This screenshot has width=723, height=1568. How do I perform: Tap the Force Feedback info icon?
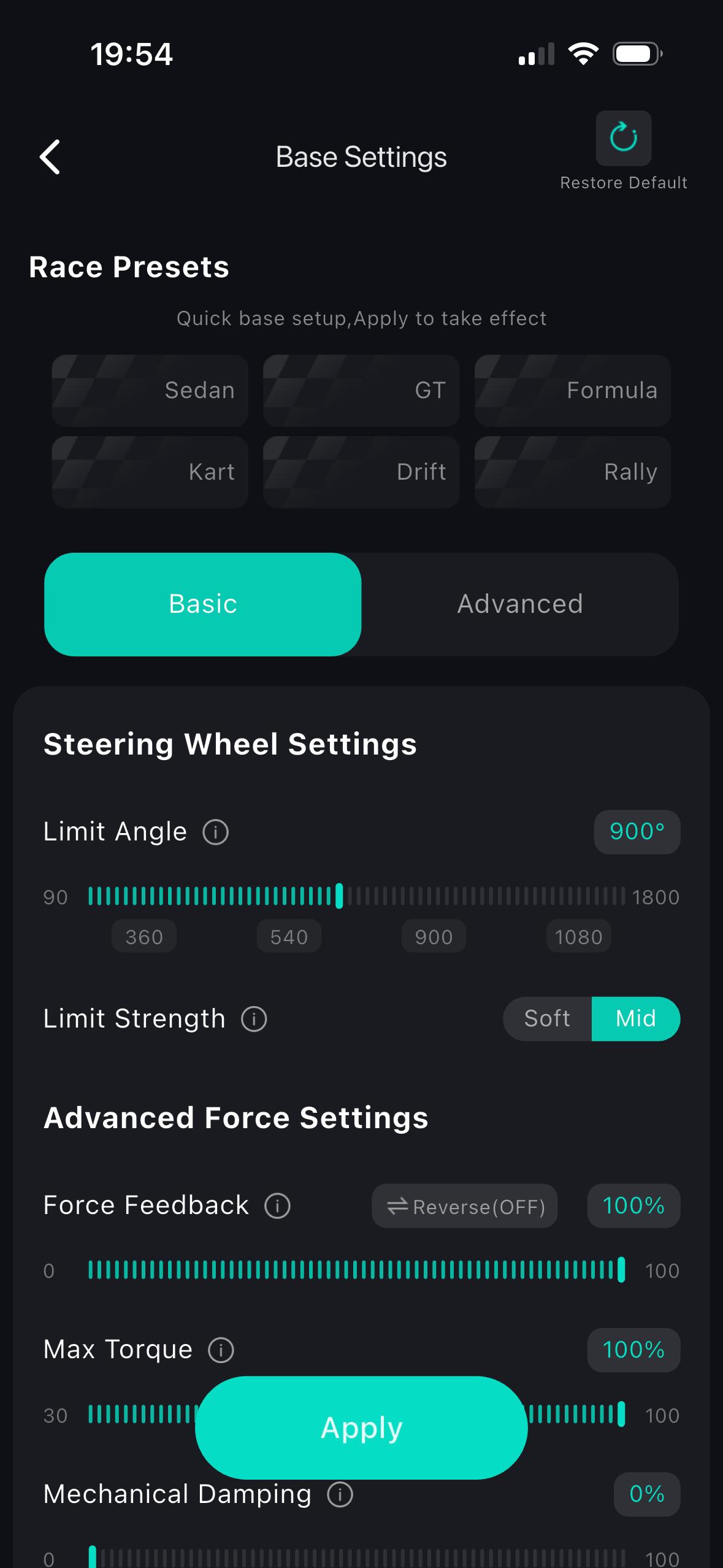277,1205
